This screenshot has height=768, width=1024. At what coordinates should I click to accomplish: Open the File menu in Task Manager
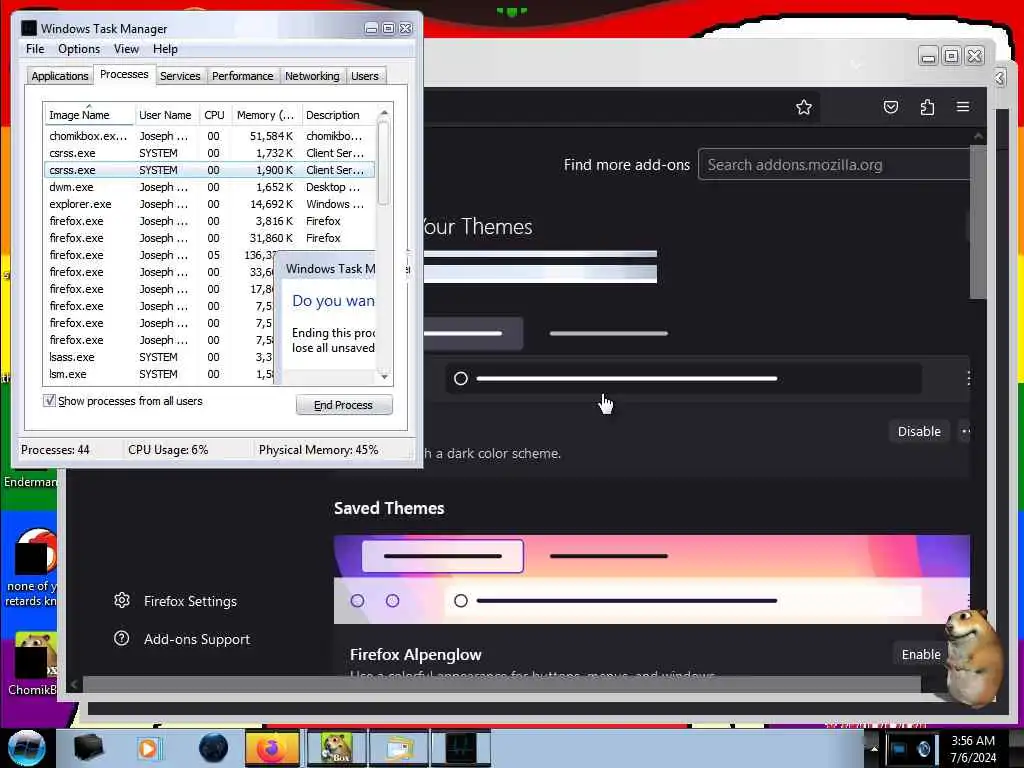tap(35, 49)
